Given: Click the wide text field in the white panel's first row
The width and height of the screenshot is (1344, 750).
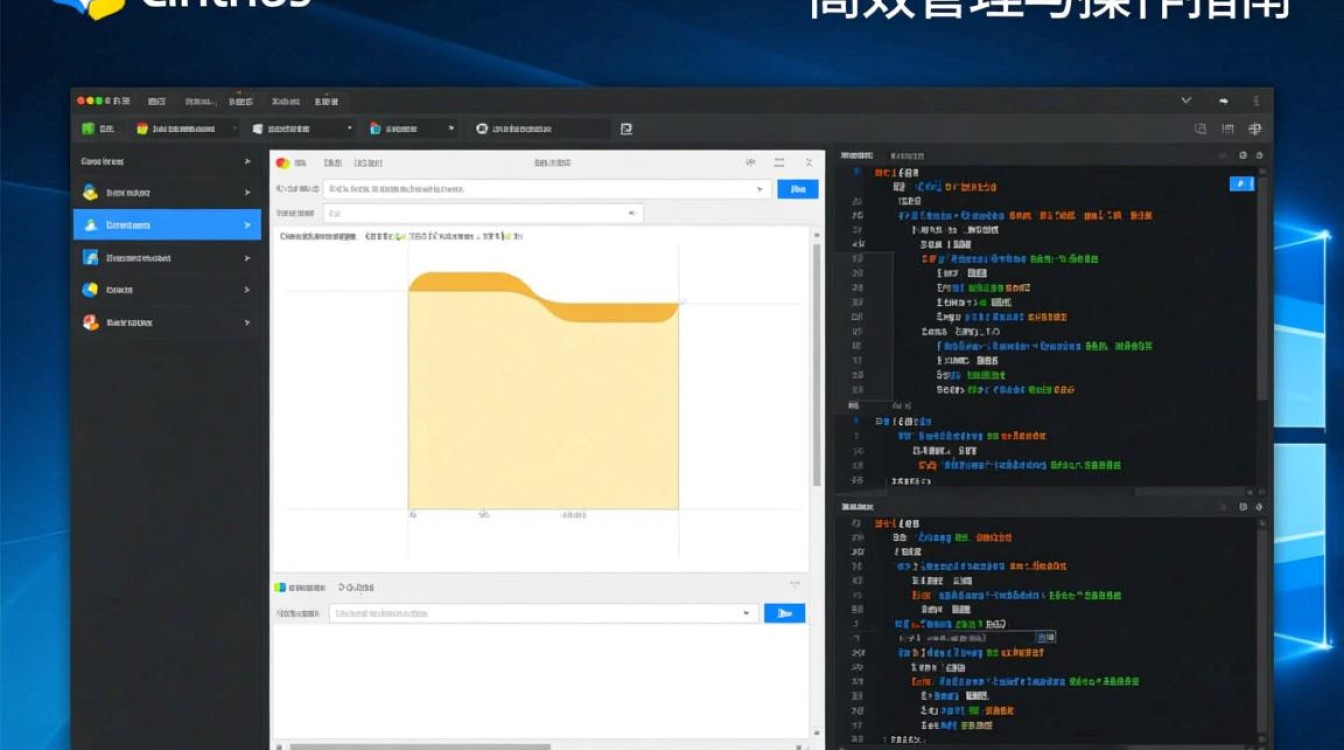Looking at the screenshot, I should pyautogui.click(x=547, y=189).
